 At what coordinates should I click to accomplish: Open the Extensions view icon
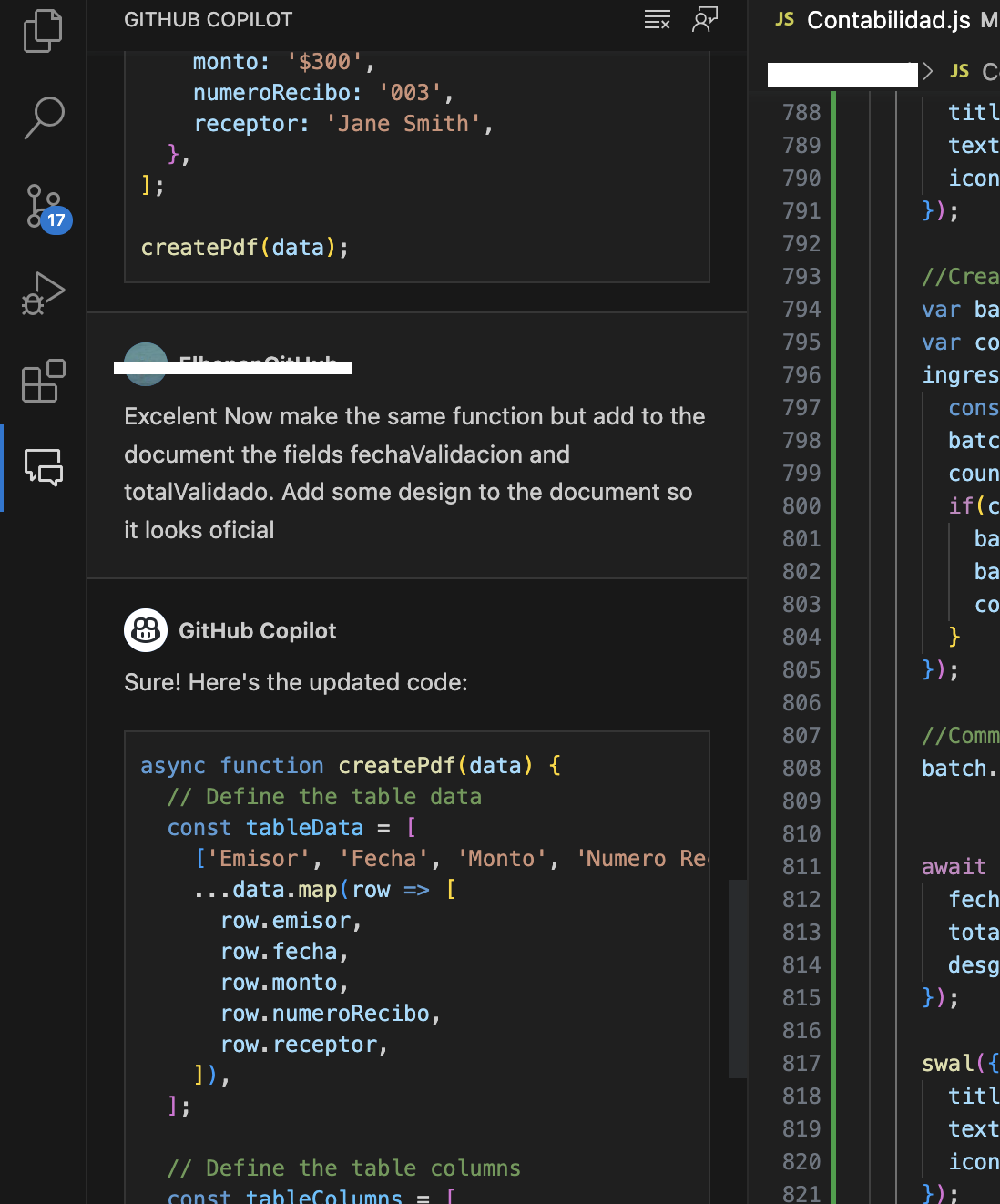(x=43, y=381)
